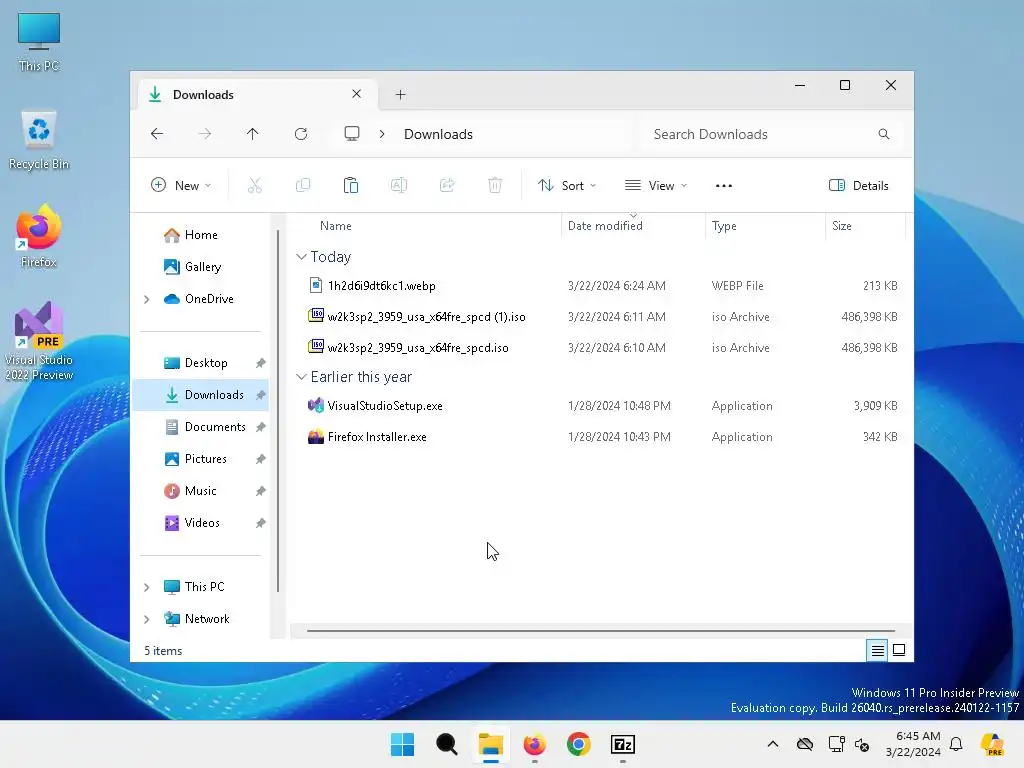Expand the OneDrive tree node
The height and width of the screenshot is (768, 1024).
[x=147, y=299]
